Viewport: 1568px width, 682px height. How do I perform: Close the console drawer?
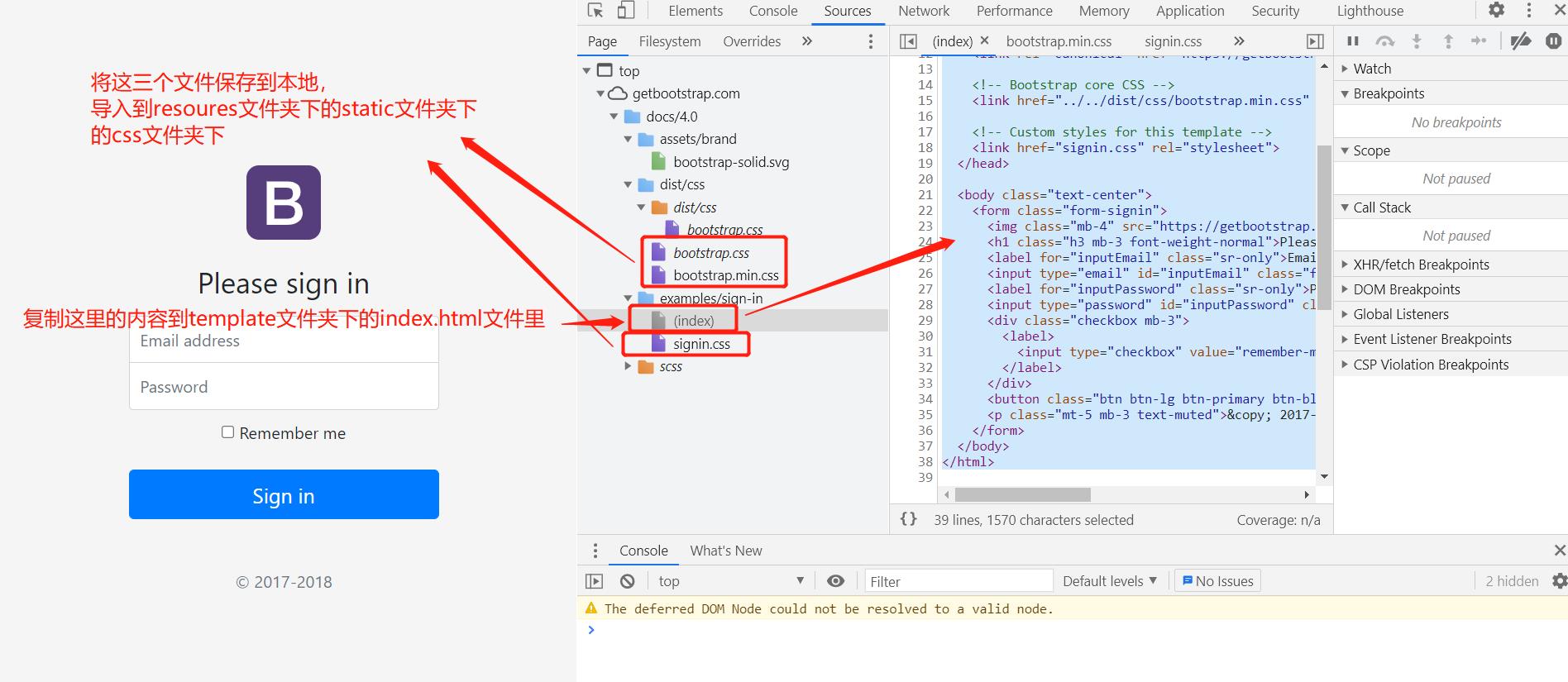point(1559,551)
